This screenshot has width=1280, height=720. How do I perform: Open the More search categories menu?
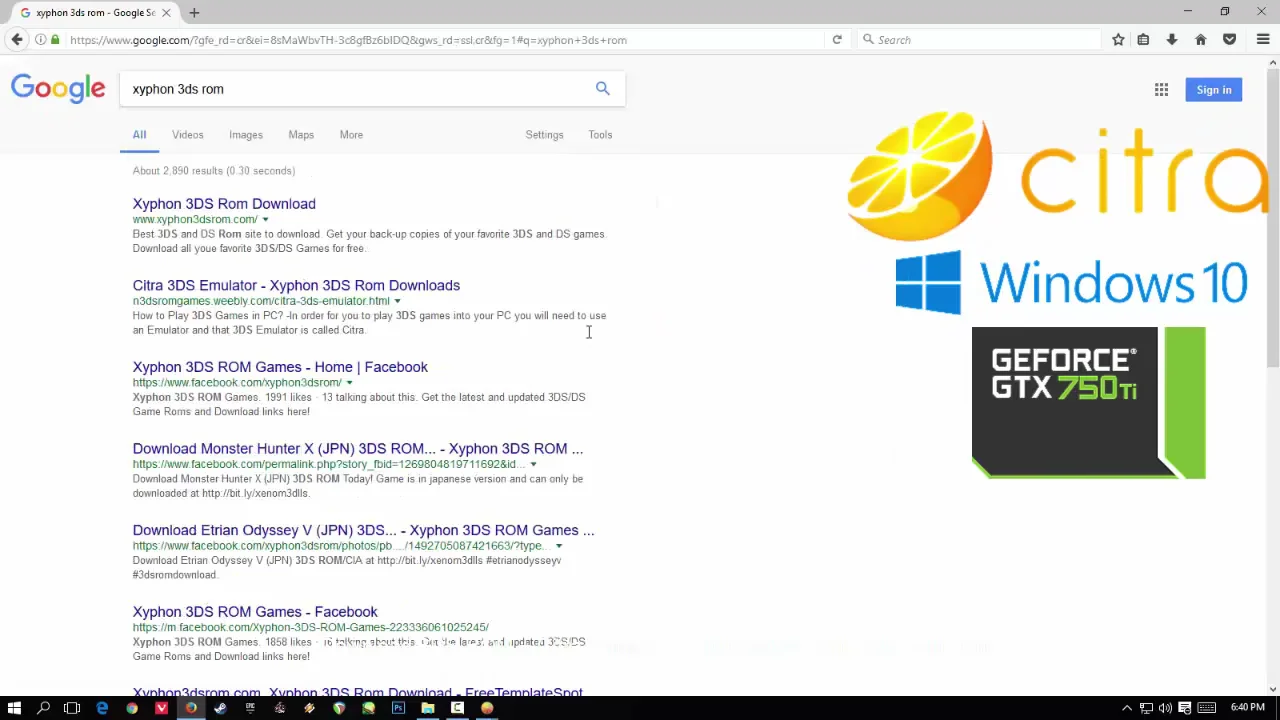coord(351,135)
